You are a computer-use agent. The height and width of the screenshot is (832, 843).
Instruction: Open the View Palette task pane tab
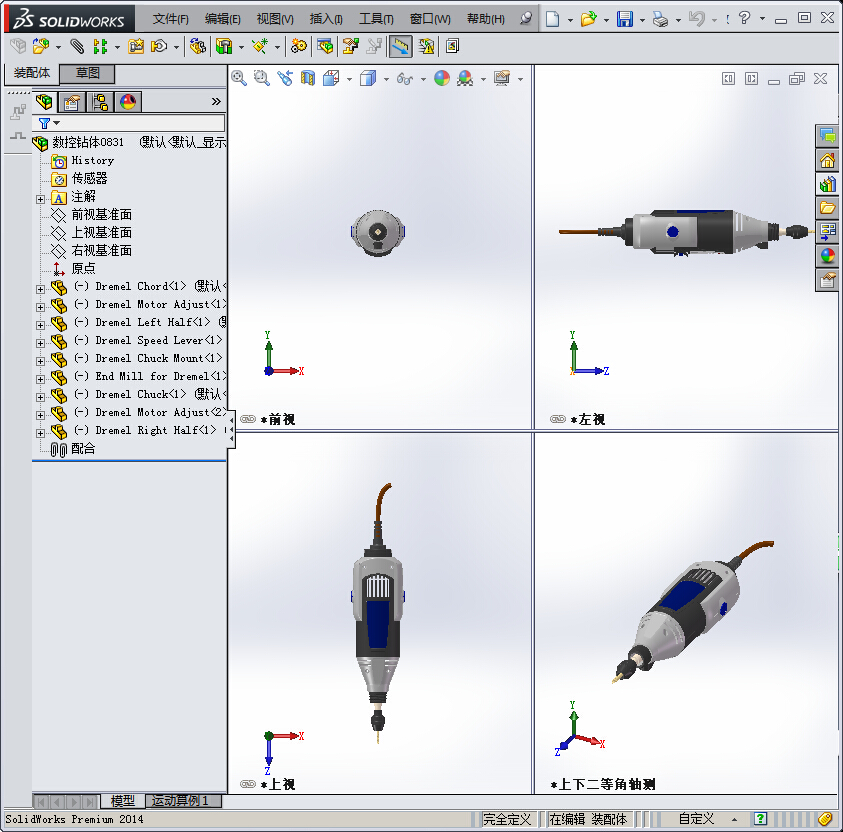click(x=827, y=232)
